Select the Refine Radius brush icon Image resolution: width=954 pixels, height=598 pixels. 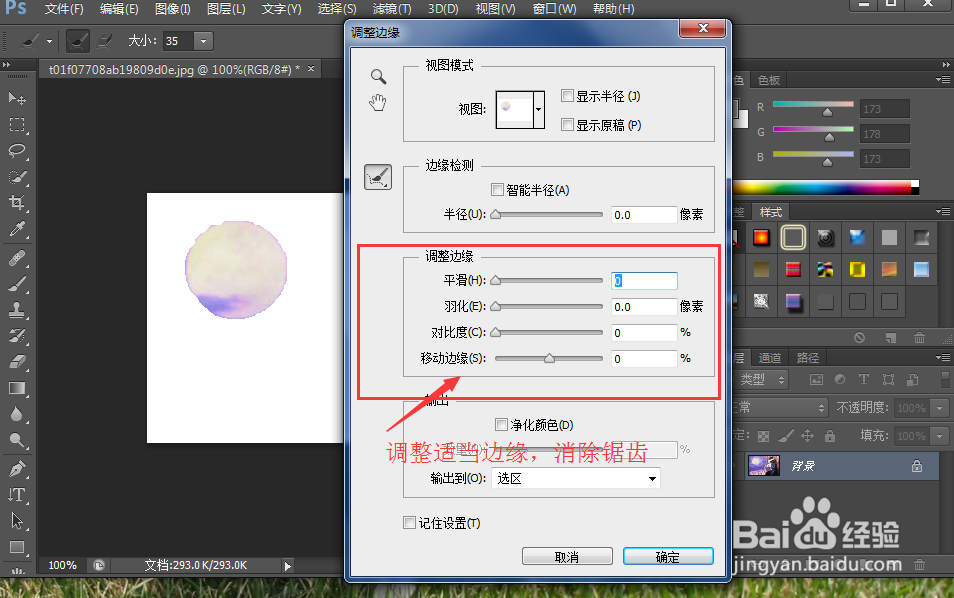378,177
